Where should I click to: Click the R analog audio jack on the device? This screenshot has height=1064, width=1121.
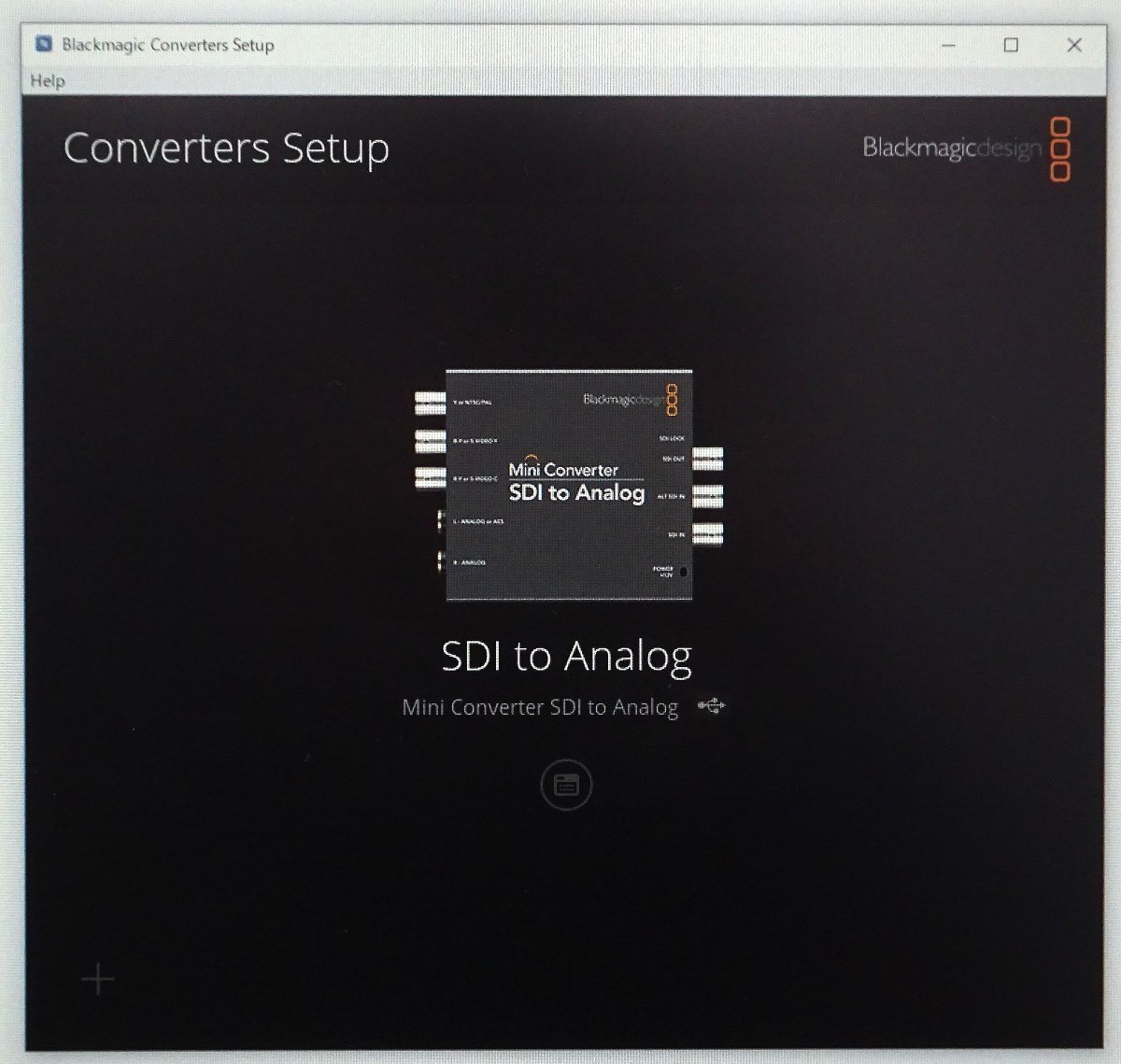coord(441,561)
